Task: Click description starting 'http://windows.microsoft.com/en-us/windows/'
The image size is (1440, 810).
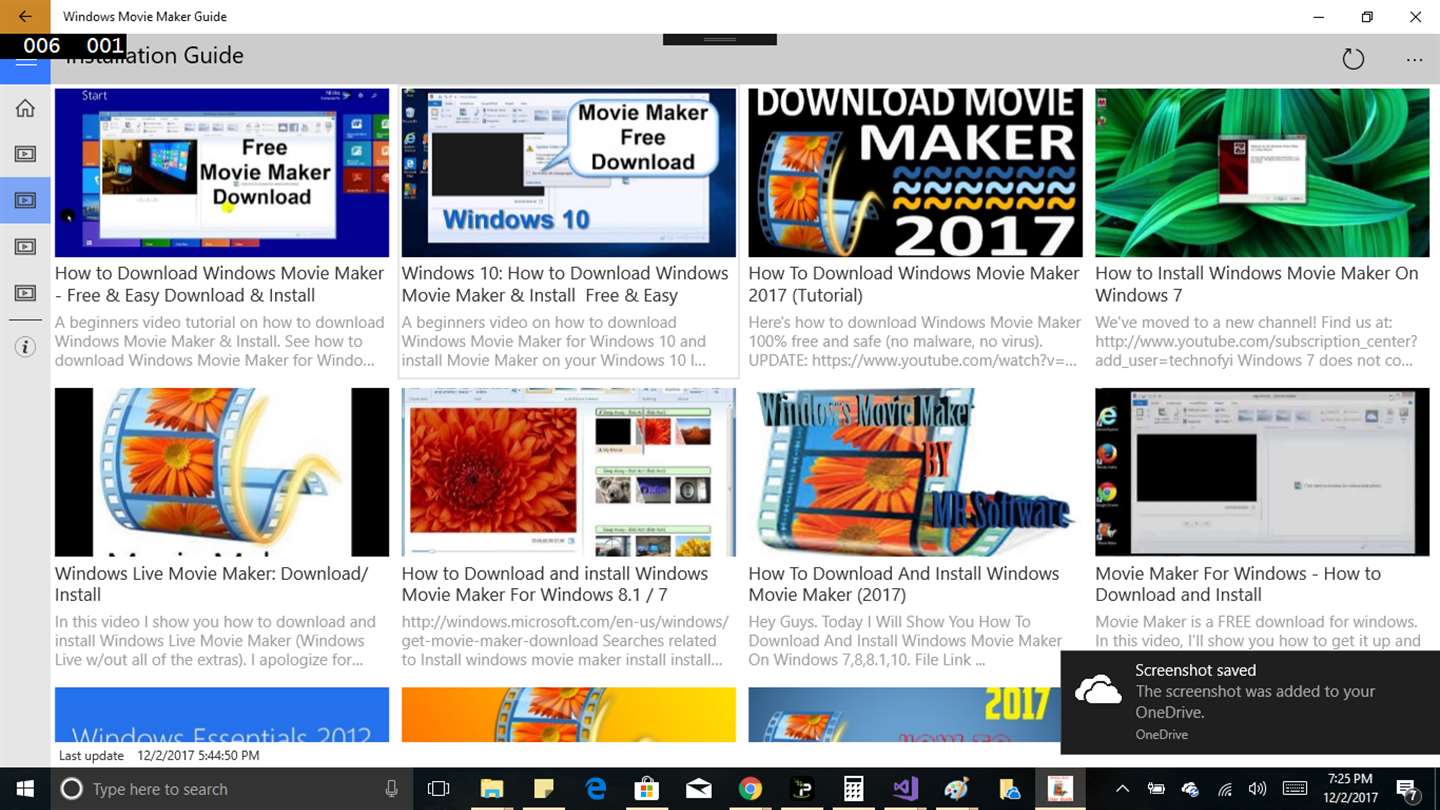Action: point(565,641)
